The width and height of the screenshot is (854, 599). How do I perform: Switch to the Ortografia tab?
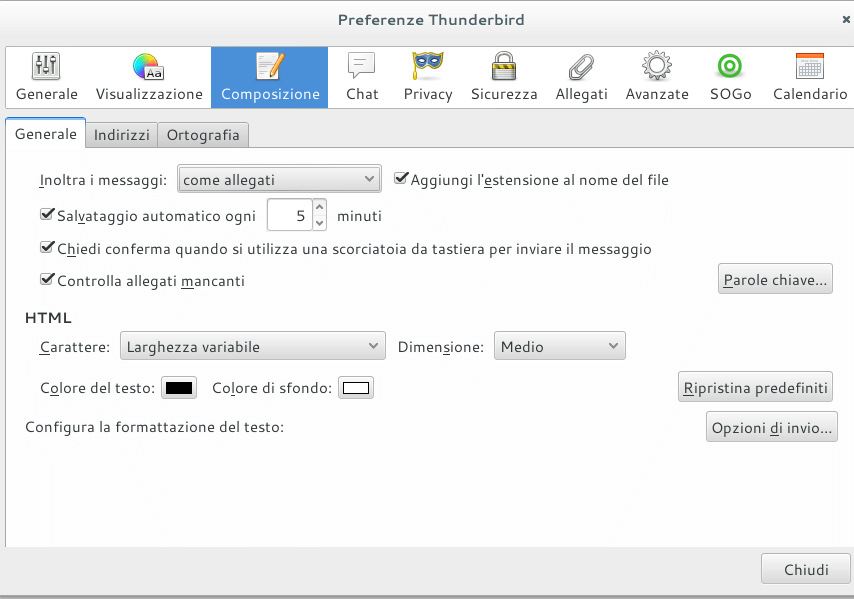click(203, 135)
